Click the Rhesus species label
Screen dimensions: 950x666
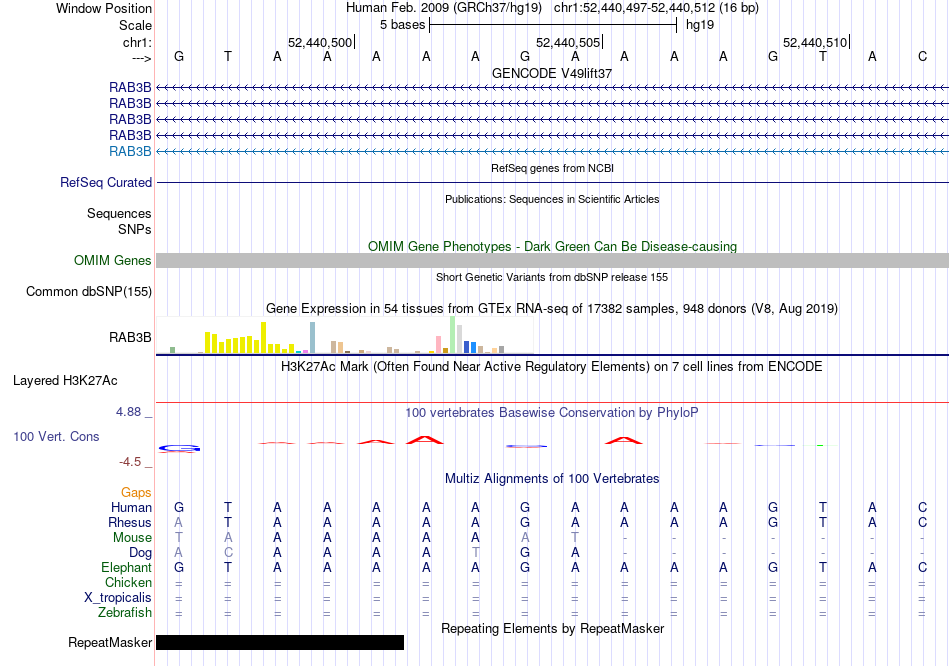130,522
